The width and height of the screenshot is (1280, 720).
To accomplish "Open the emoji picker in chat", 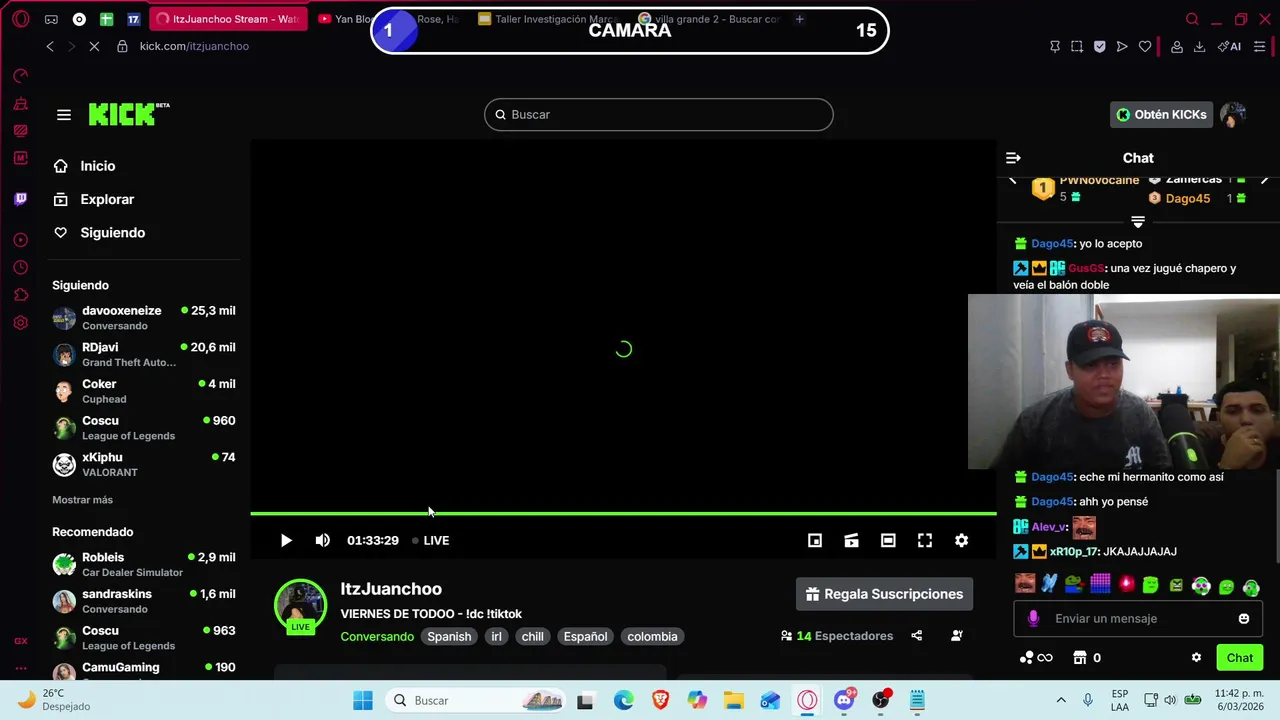I will click(x=1244, y=618).
